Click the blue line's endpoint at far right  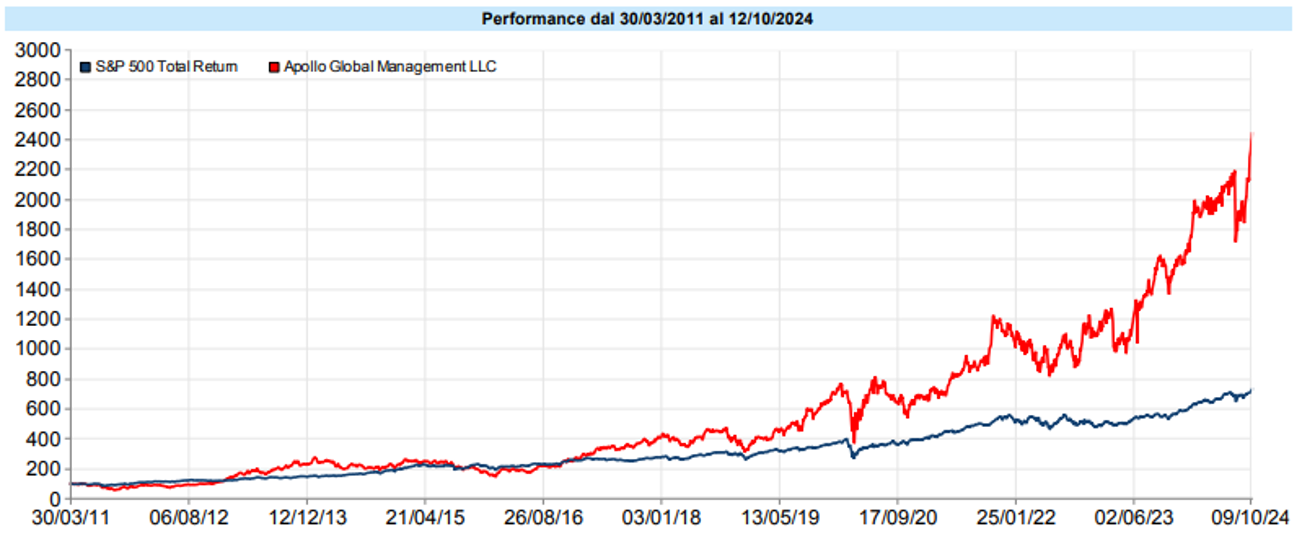click(x=1251, y=391)
